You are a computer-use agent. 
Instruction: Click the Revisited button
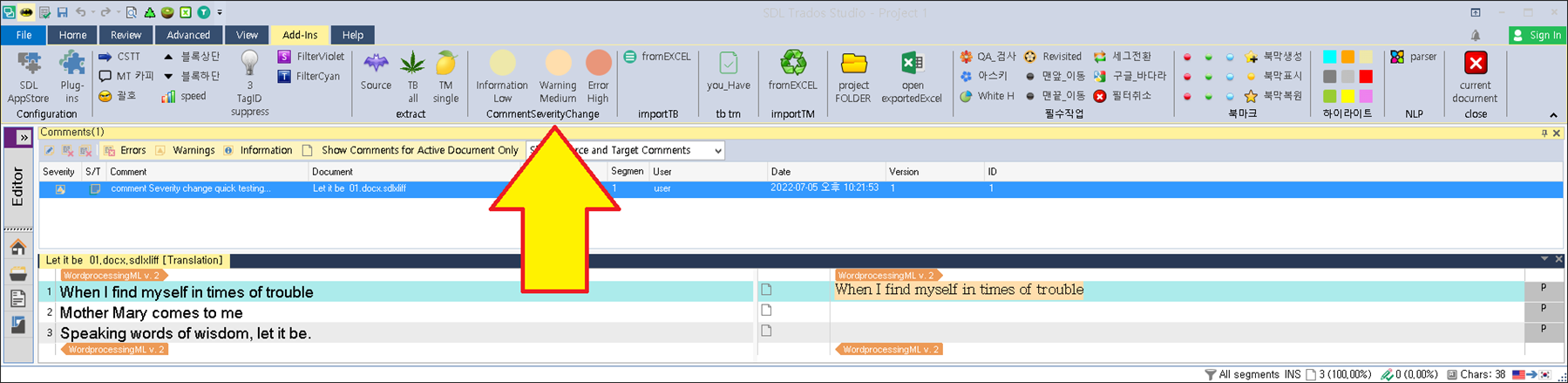click(x=1053, y=57)
